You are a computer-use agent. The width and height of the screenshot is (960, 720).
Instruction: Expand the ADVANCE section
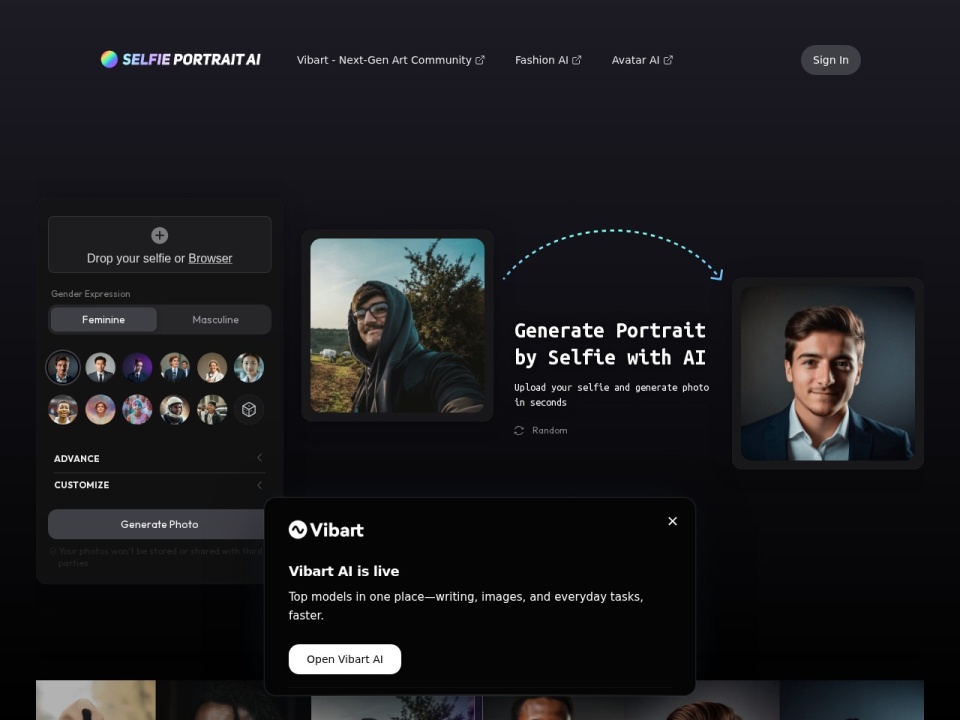159,459
